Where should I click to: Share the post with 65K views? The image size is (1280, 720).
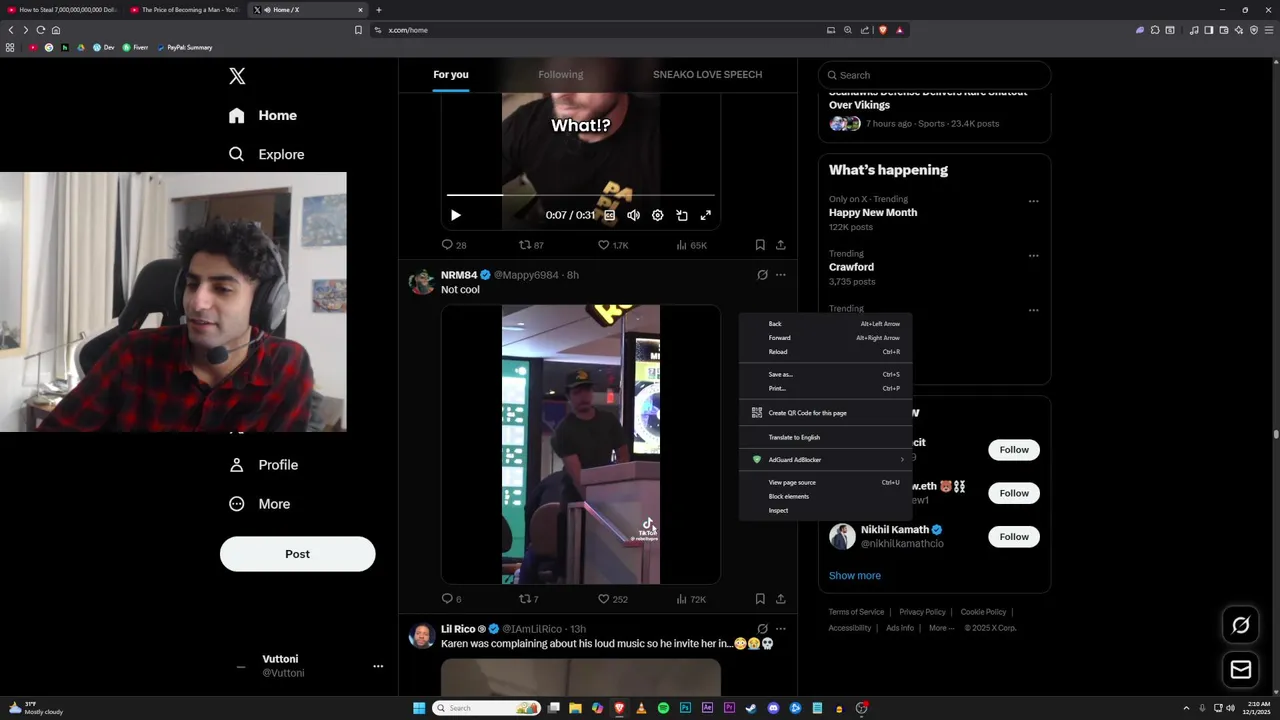click(x=780, y=245)
